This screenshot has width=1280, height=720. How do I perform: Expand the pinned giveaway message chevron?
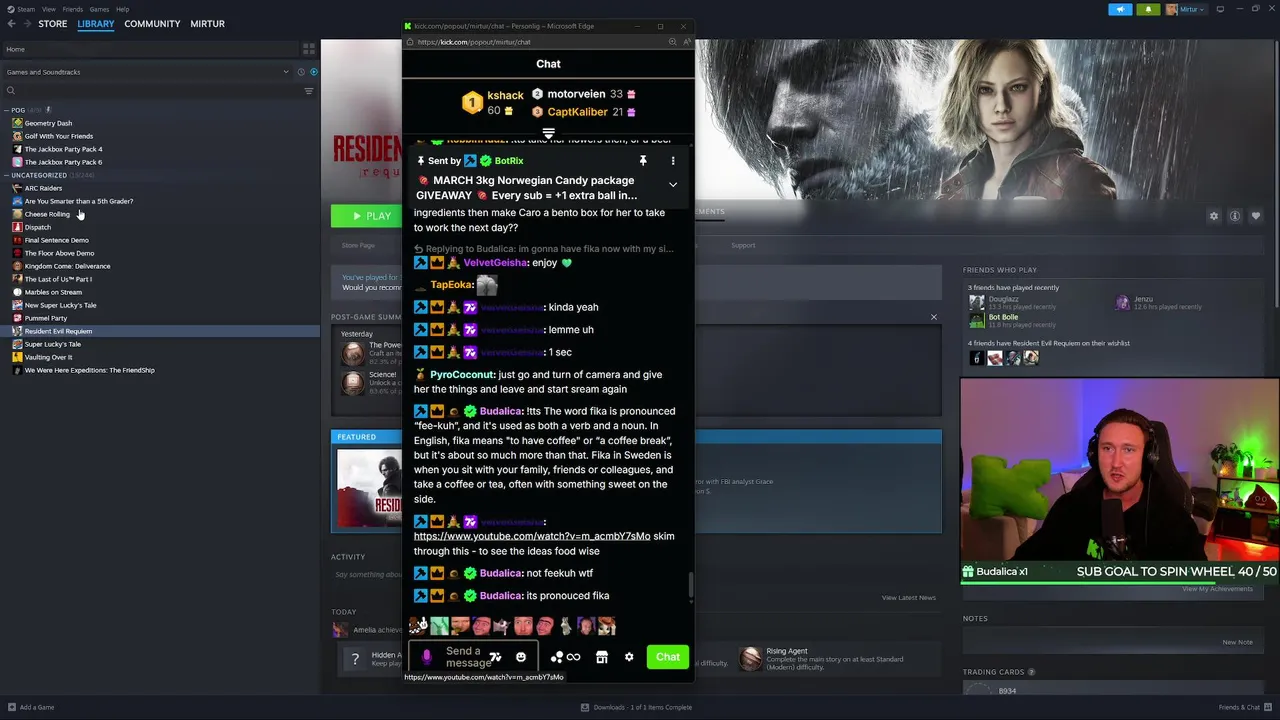pos(673,185)
